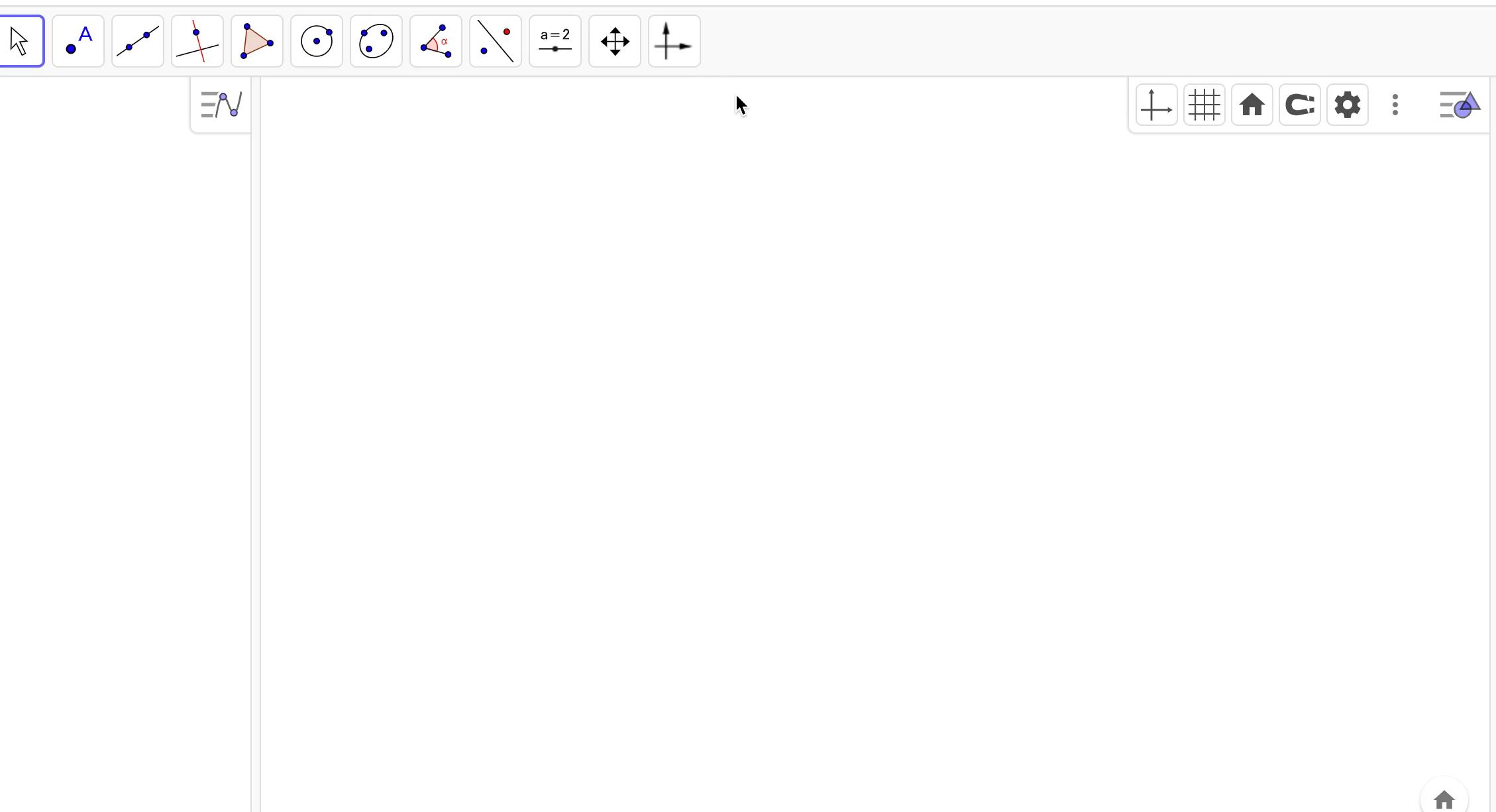This screenshot has width=1496, height=812.
Task: Select the Angle tool
Action: click(x=436, y=41)
